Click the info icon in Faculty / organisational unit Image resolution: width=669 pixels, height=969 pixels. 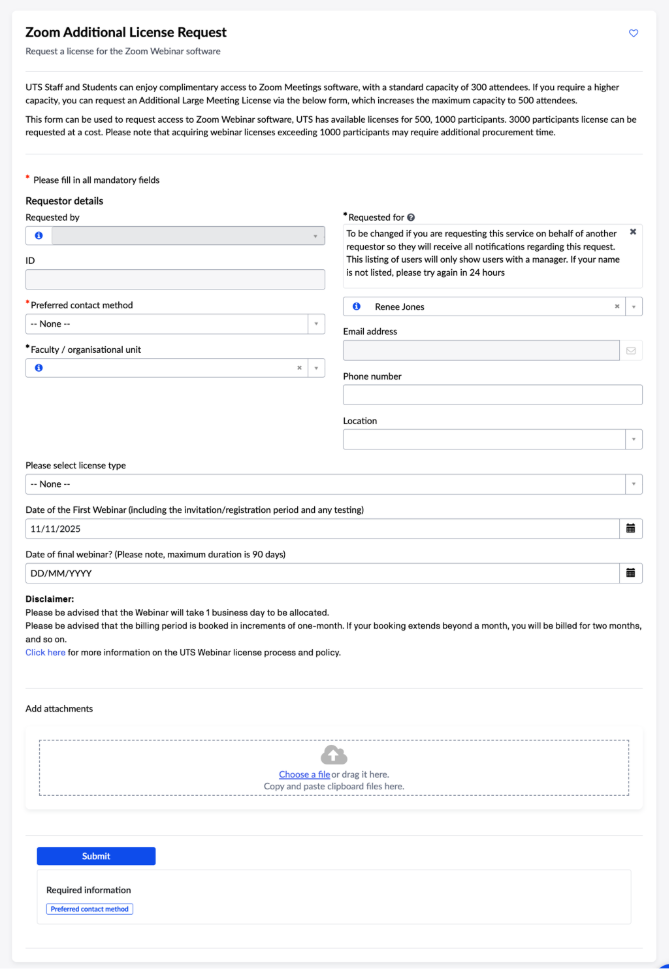click(x=39, y=368)
